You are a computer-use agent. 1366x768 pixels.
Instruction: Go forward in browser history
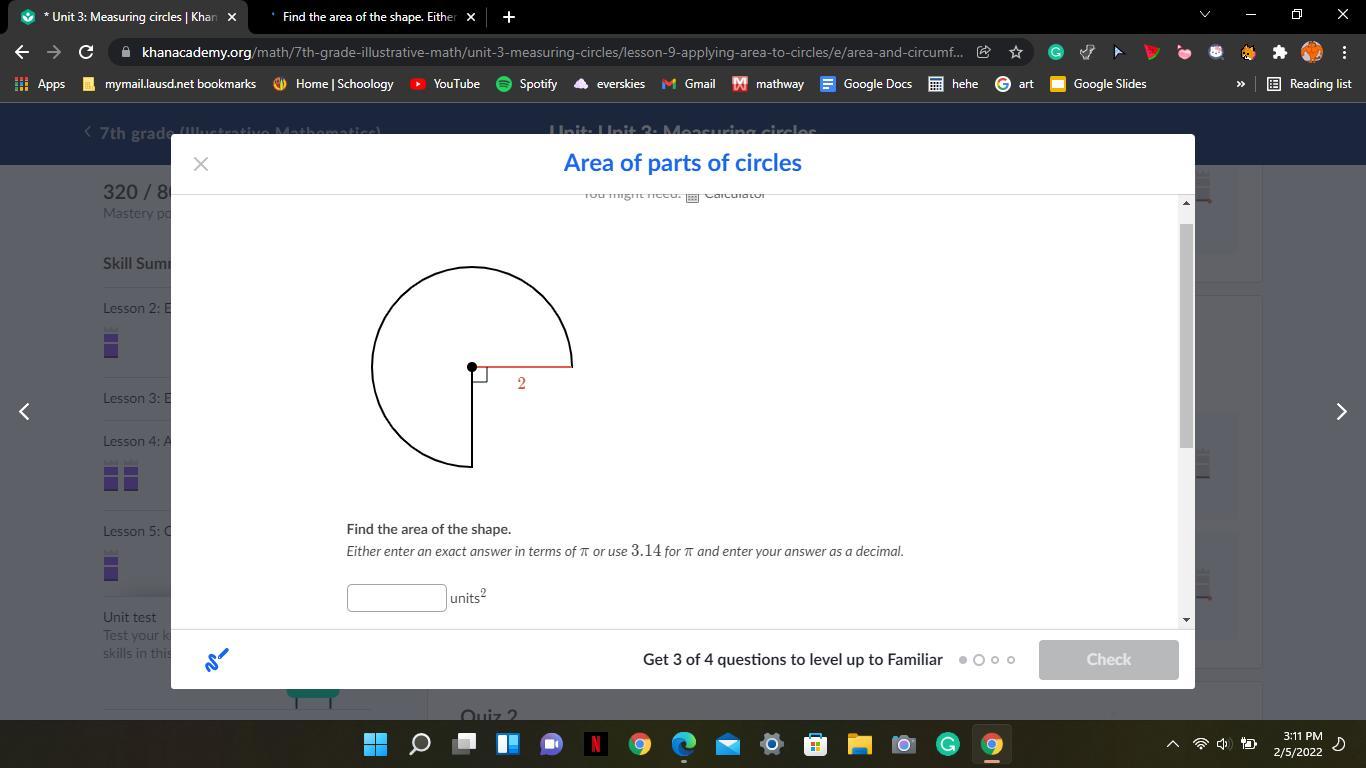point(54,52)
